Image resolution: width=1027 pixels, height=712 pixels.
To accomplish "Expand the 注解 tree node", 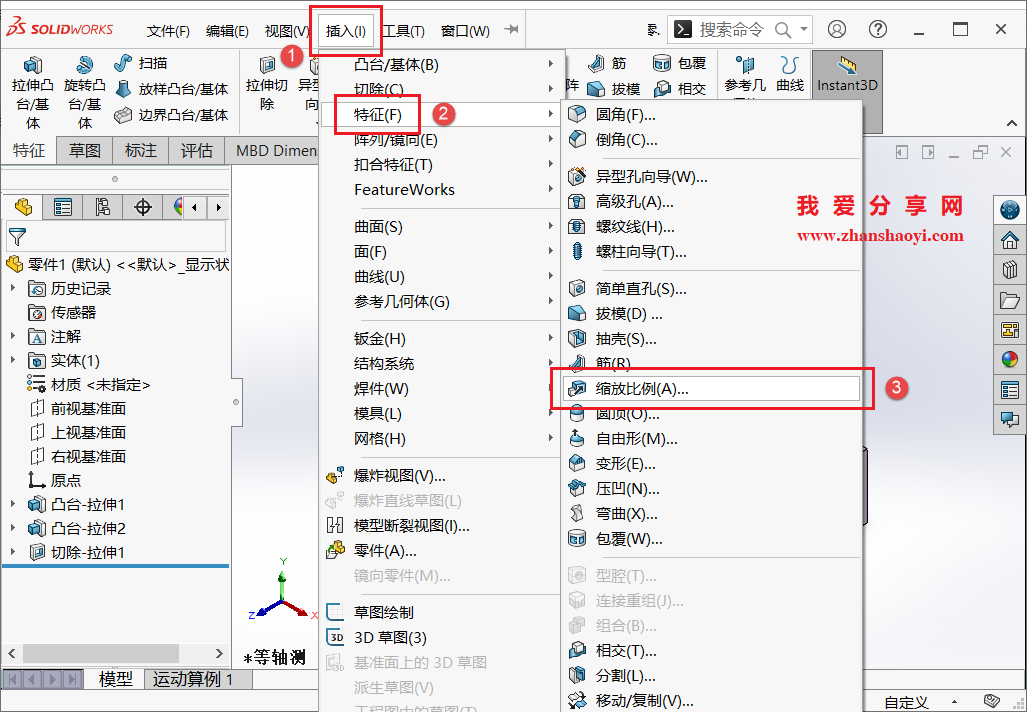I will coord(13,335).
